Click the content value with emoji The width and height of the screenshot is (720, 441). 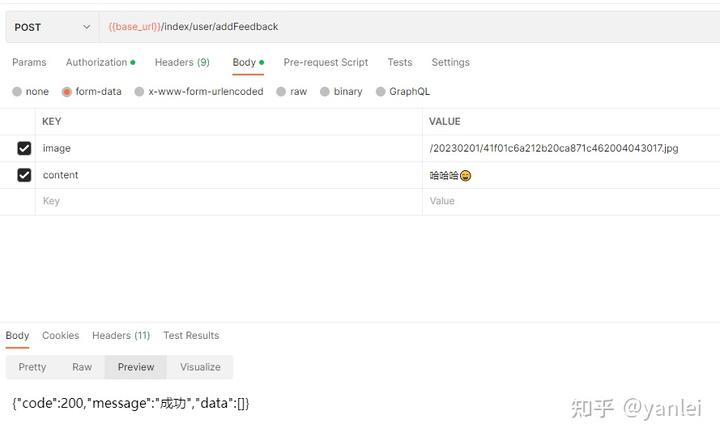(x=571, y=175)
